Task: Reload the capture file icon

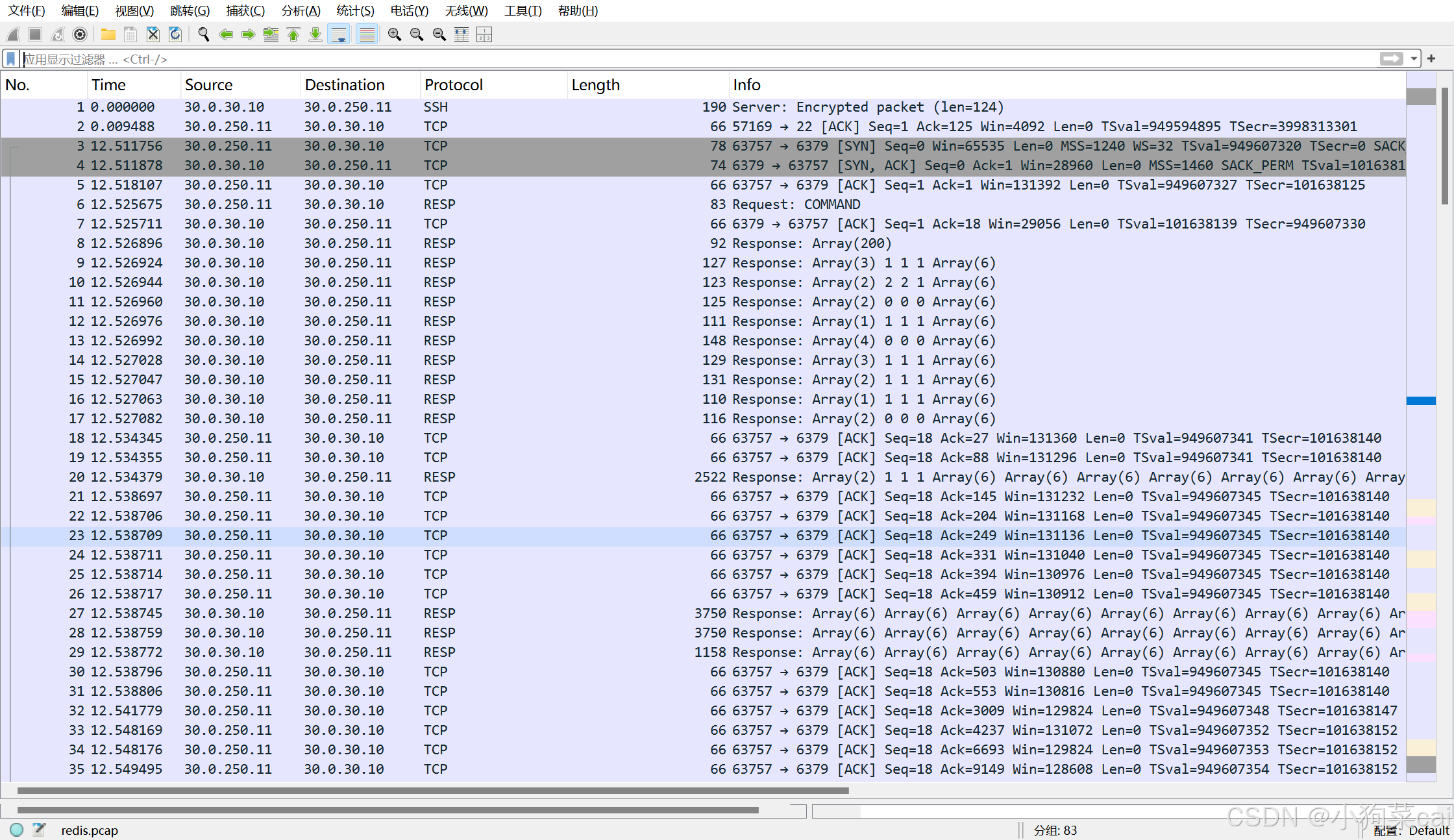Action: (x=175, y=34)
